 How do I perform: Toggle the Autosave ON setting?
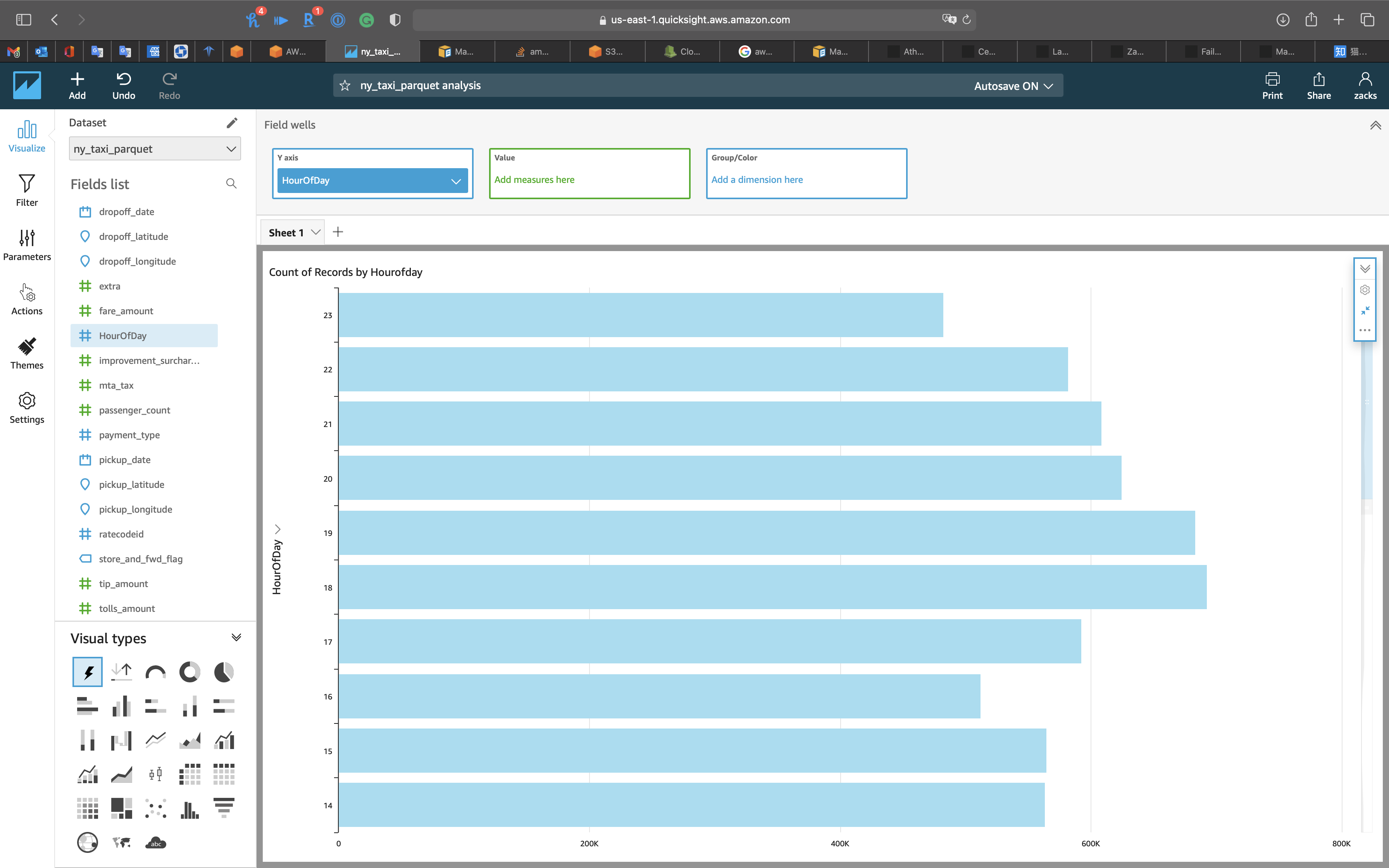click(x=1013, y=86)
